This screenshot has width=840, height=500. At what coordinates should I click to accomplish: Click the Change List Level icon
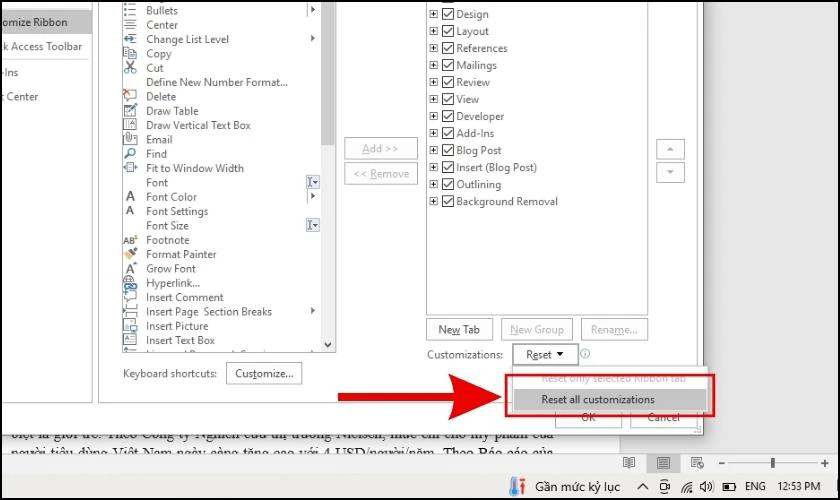coord(130,39)
